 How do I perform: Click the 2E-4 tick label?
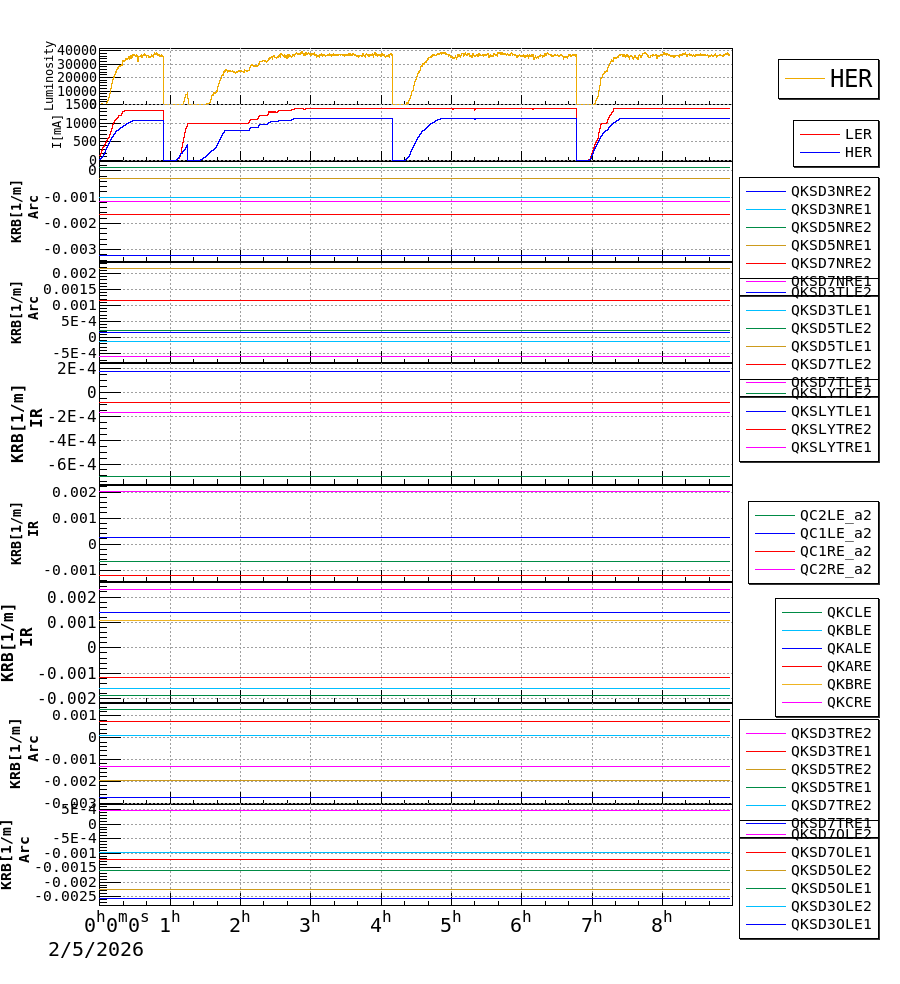[x=77, y=368]
